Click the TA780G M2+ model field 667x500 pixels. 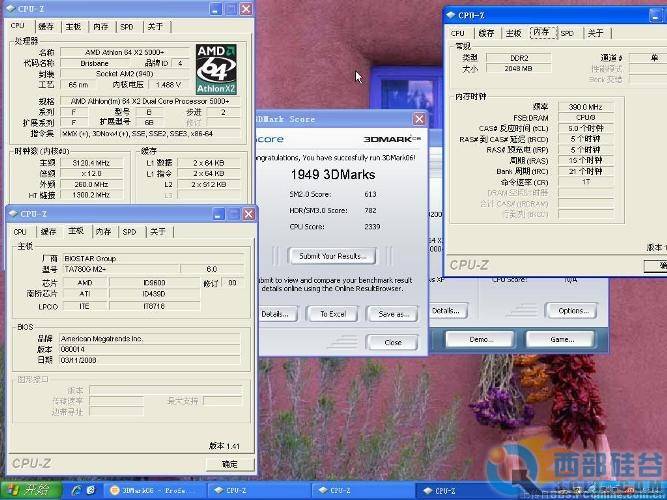[x=121, y=269]
